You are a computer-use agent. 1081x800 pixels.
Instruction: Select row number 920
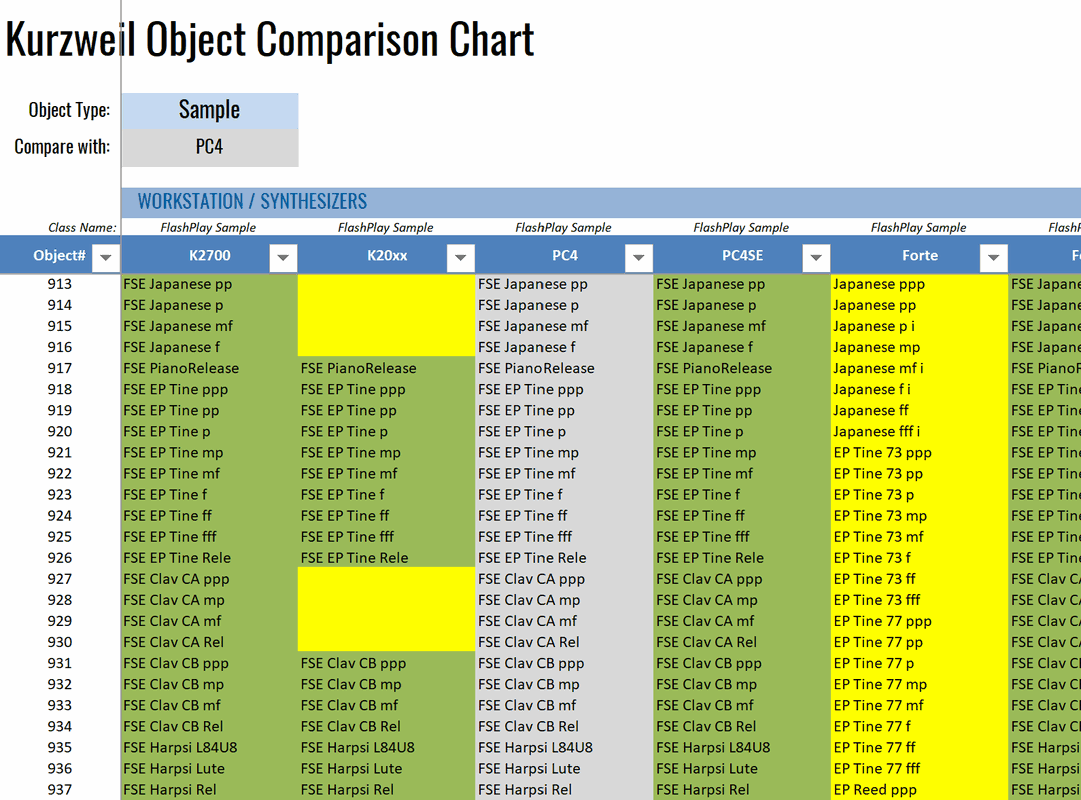(60, 432)
